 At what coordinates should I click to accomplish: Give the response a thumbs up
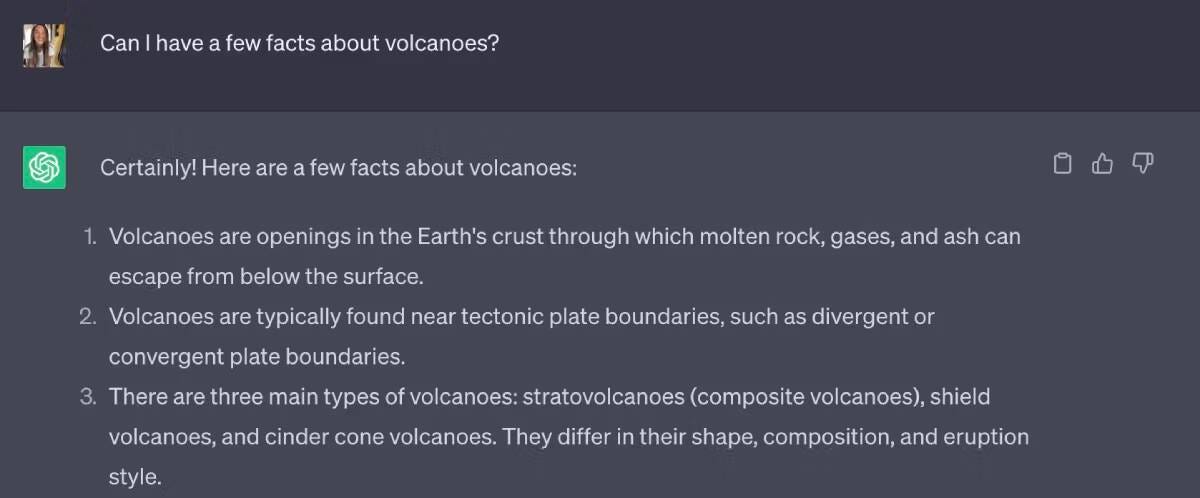point(1102,163)
